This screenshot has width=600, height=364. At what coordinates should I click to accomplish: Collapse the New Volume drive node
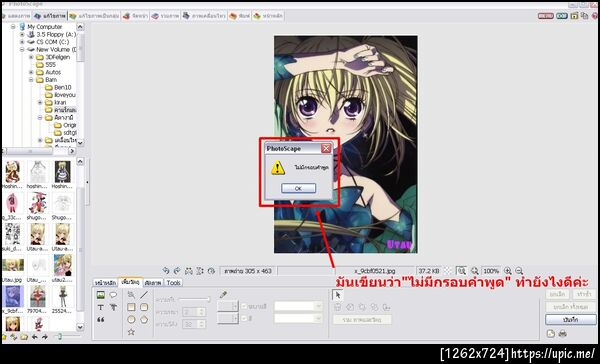(x=22, y=49)
